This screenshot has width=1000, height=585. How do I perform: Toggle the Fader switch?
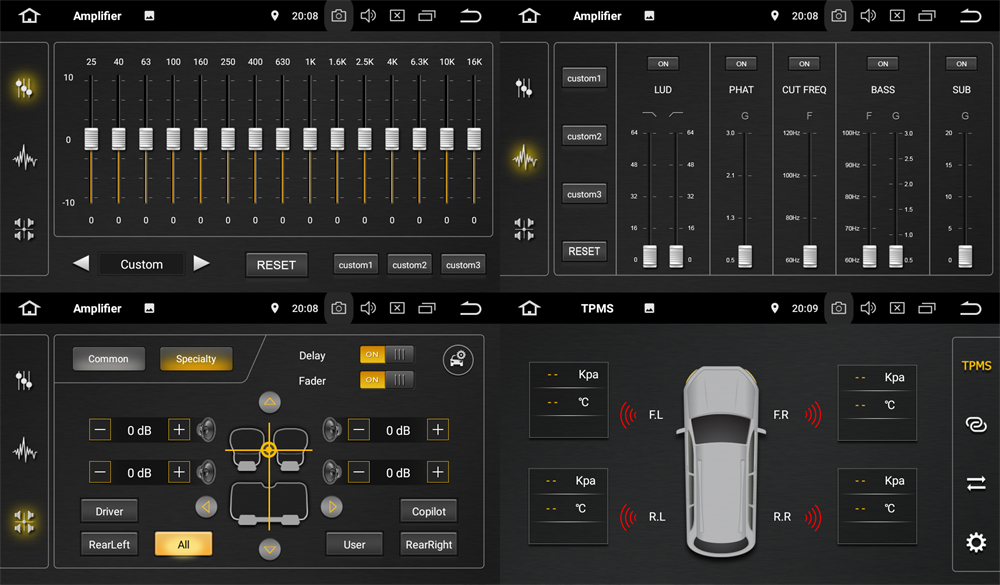point(386,380)
